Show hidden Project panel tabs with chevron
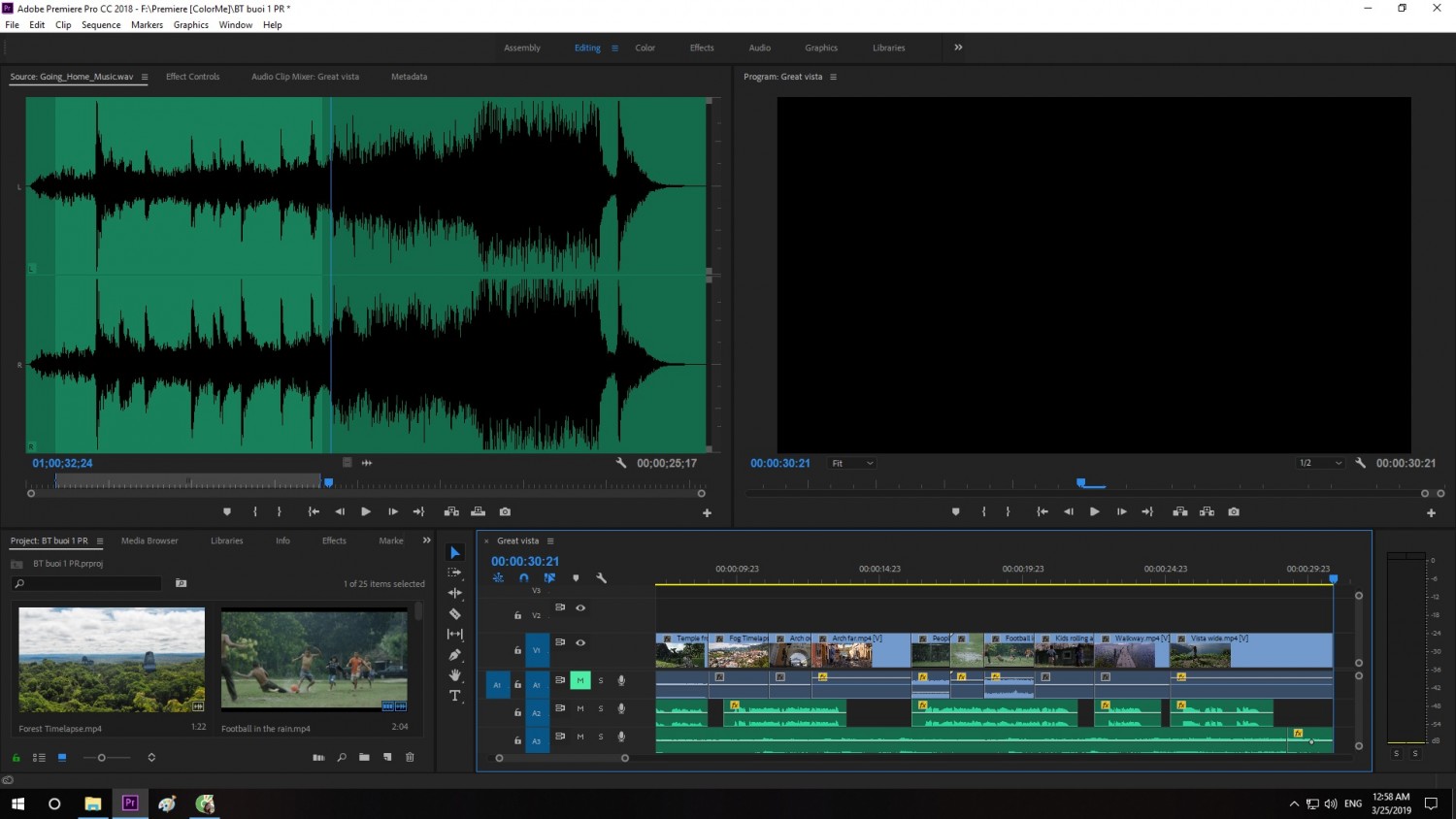1456x819 pixels. [x=426, y=541]
